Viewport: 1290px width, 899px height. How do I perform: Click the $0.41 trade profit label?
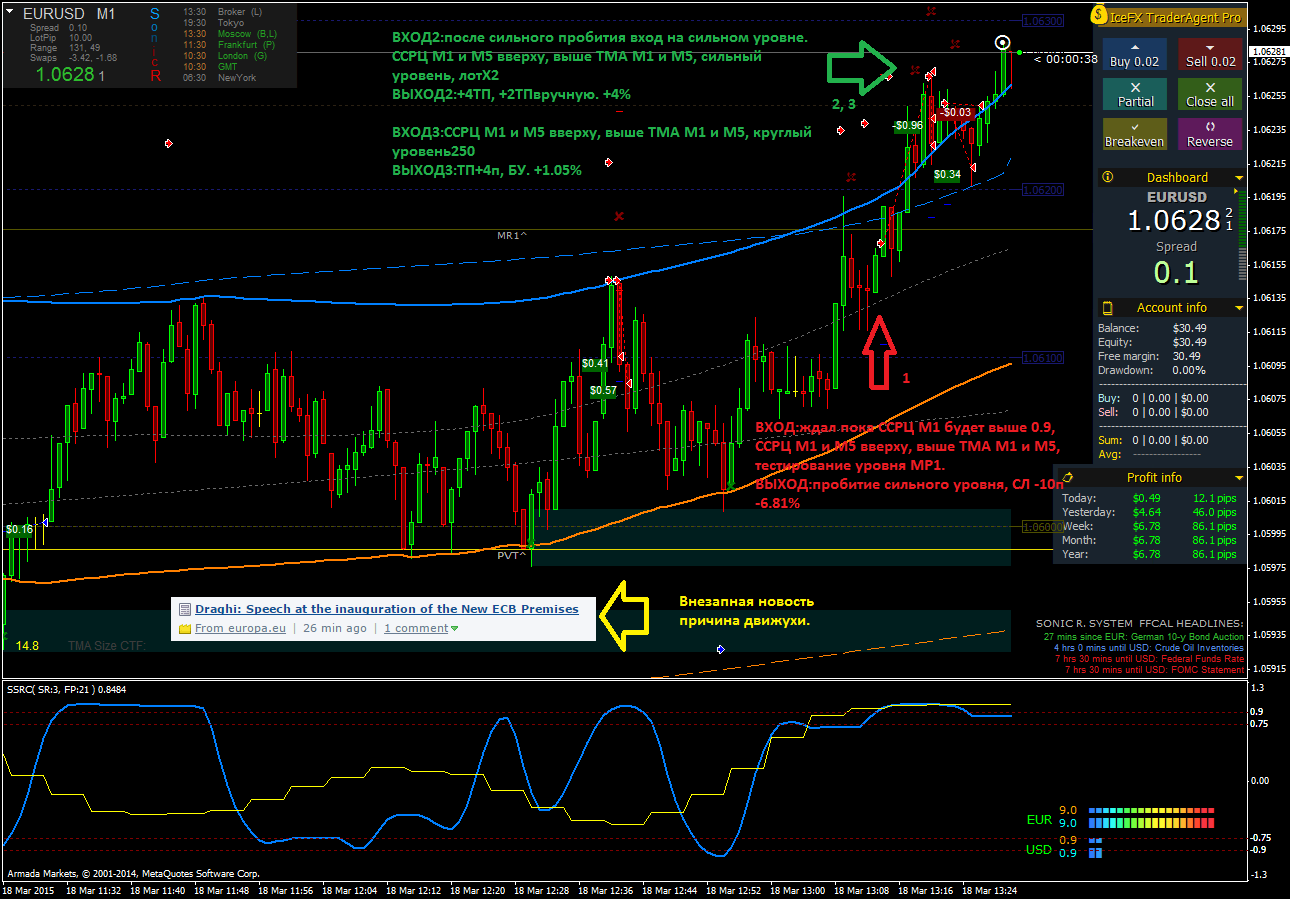(x=595, y=363)
